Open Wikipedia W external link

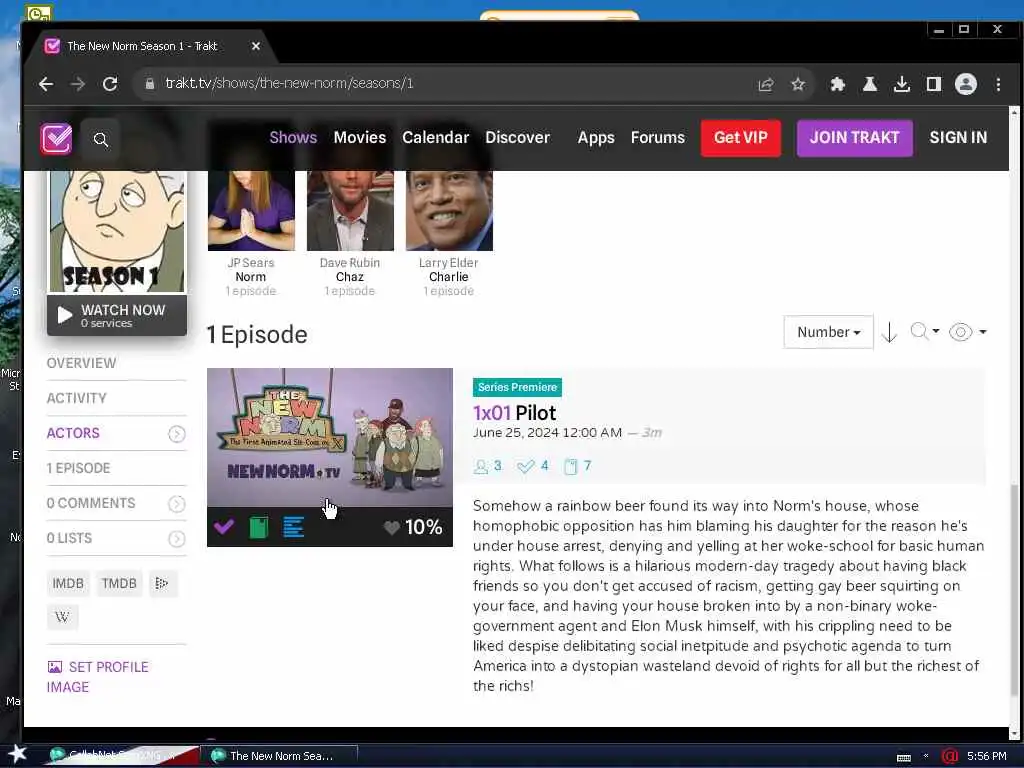63,616
